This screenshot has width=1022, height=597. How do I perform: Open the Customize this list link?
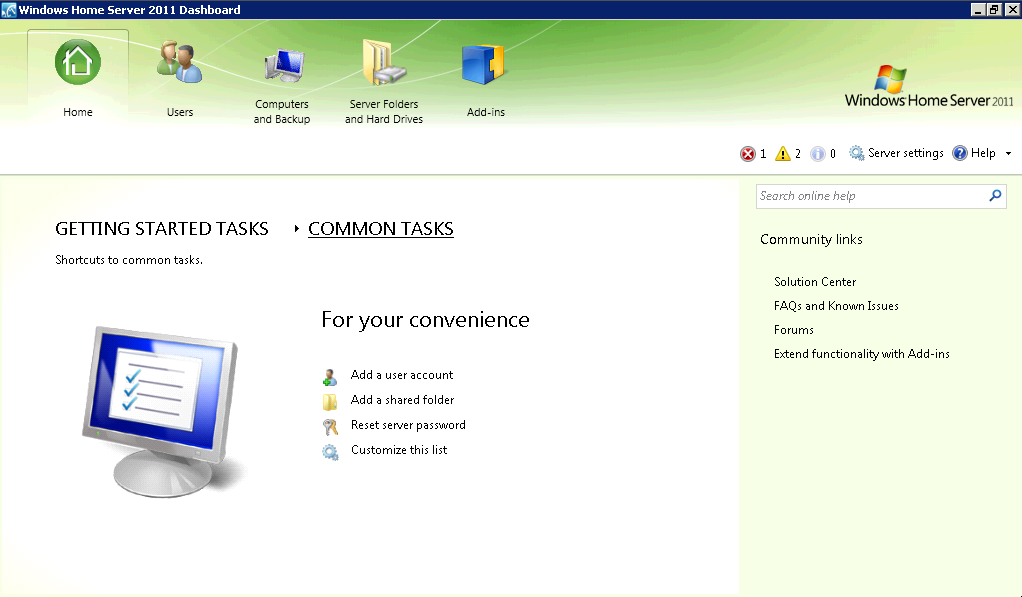coord(399,450)
